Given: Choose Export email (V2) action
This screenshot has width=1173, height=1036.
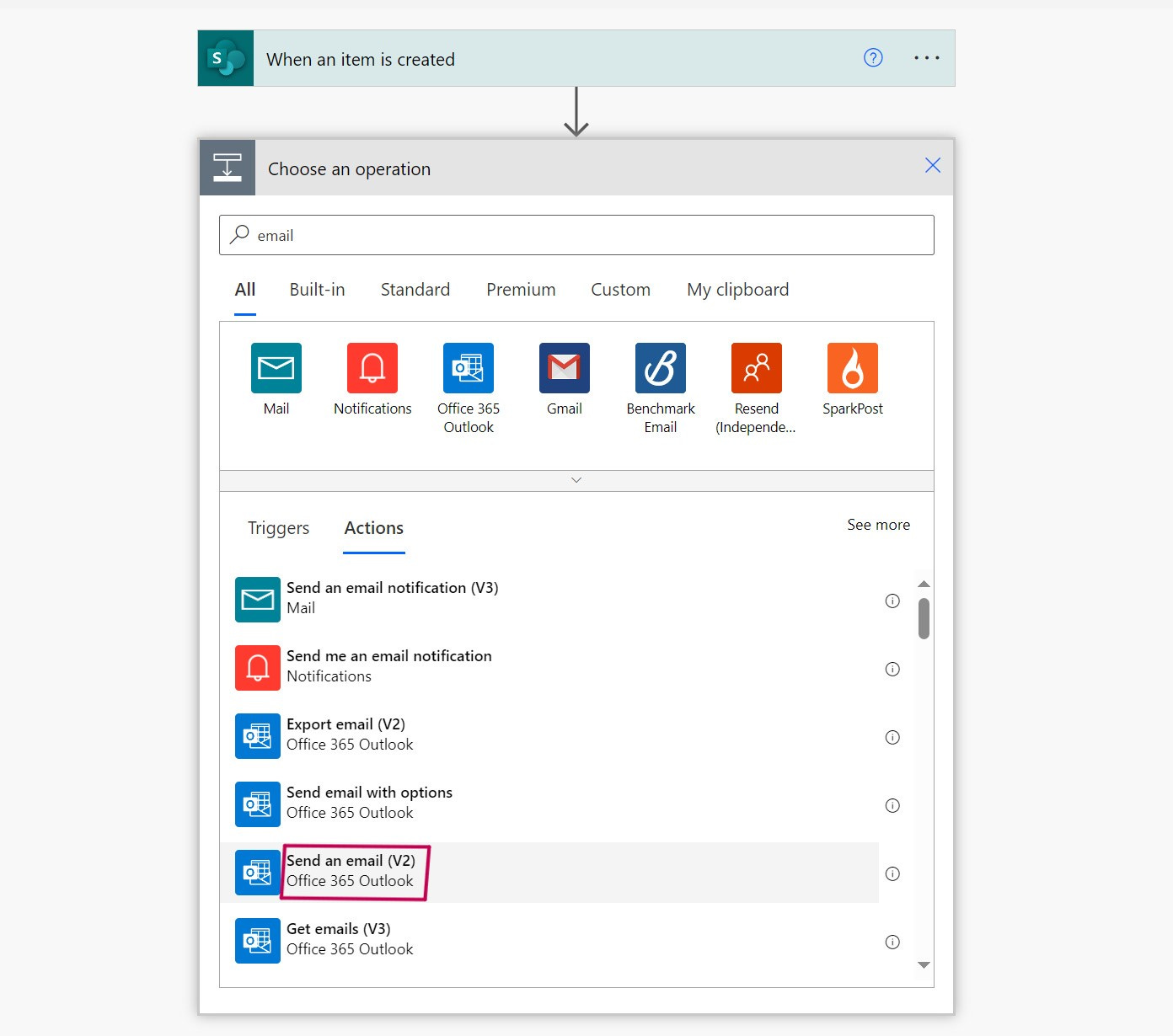Looking at the screenshot, I should (549, 735).
